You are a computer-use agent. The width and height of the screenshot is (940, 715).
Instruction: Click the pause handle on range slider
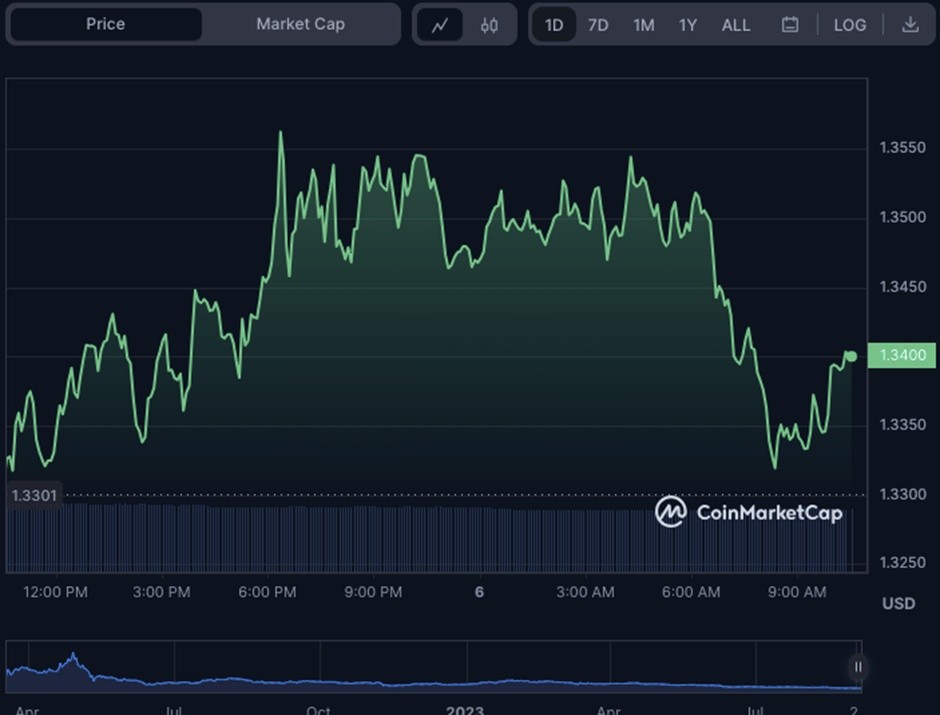pos(858,666)
